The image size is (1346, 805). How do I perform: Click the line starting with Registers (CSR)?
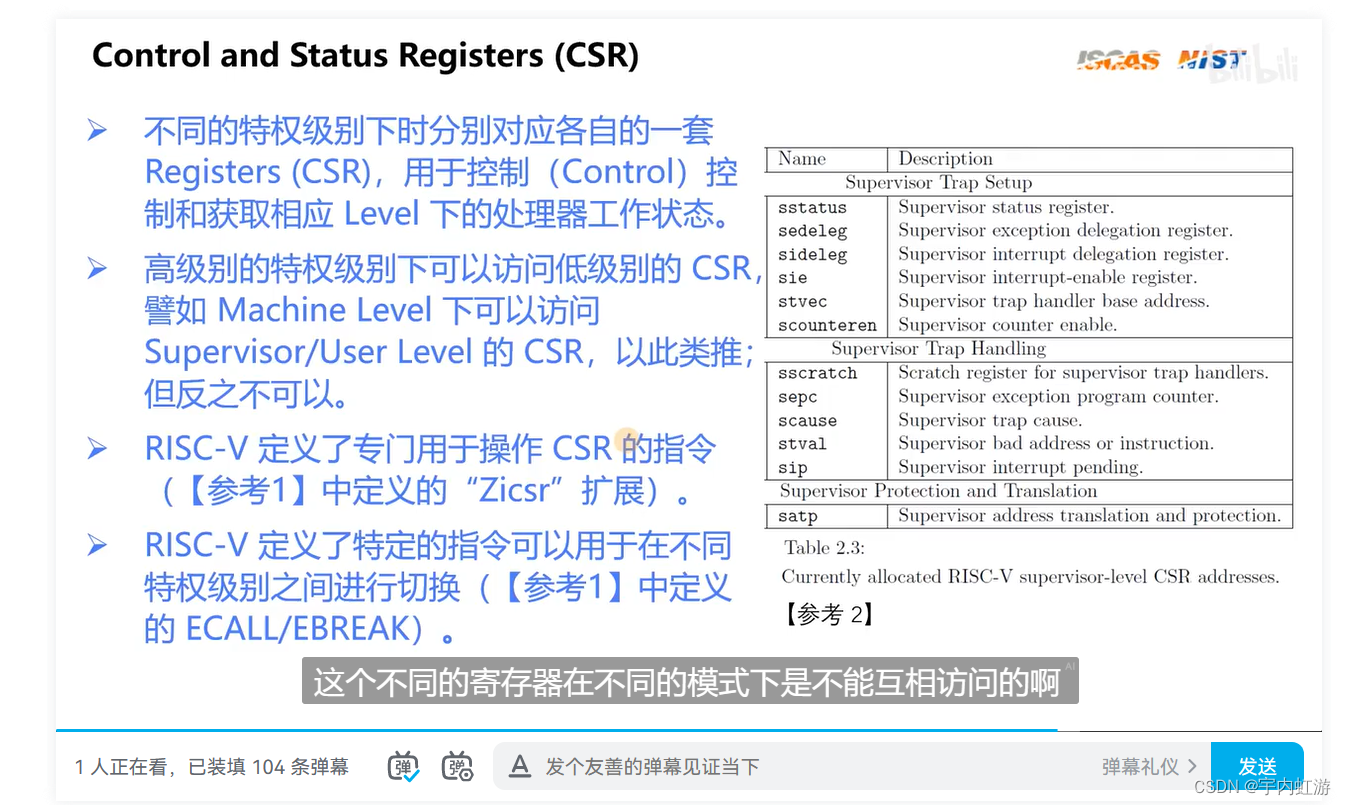(x=441, y=172)
